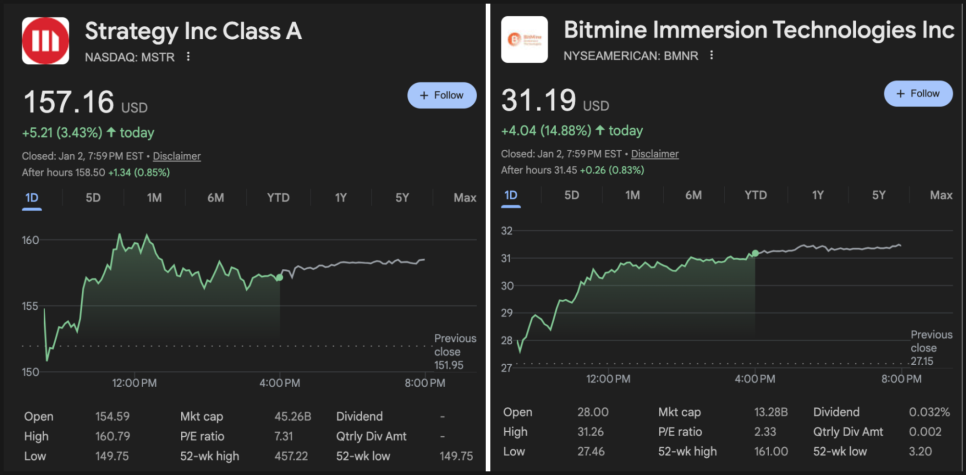Open the Disclaimer link under MSTR price
This screenshot has width=966, height=475.
click(176, 156)
